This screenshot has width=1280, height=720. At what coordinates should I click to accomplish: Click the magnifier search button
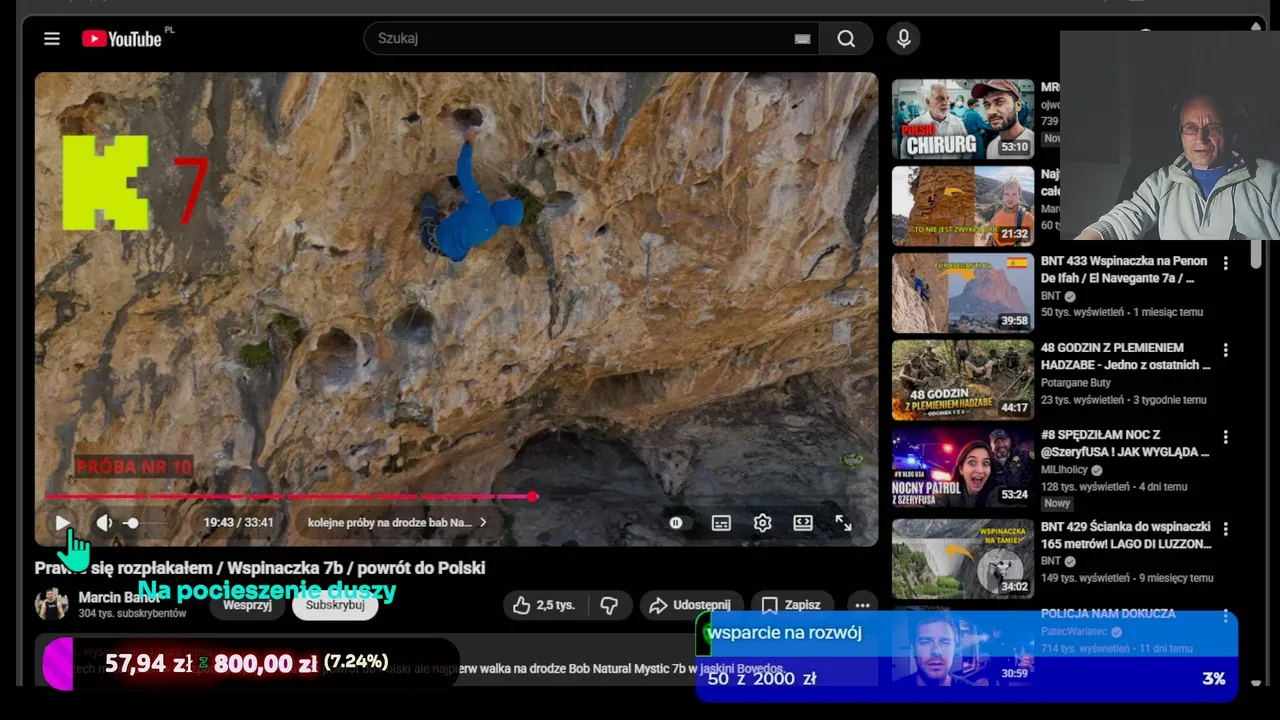pyautogui.click(x=846, y=38)
